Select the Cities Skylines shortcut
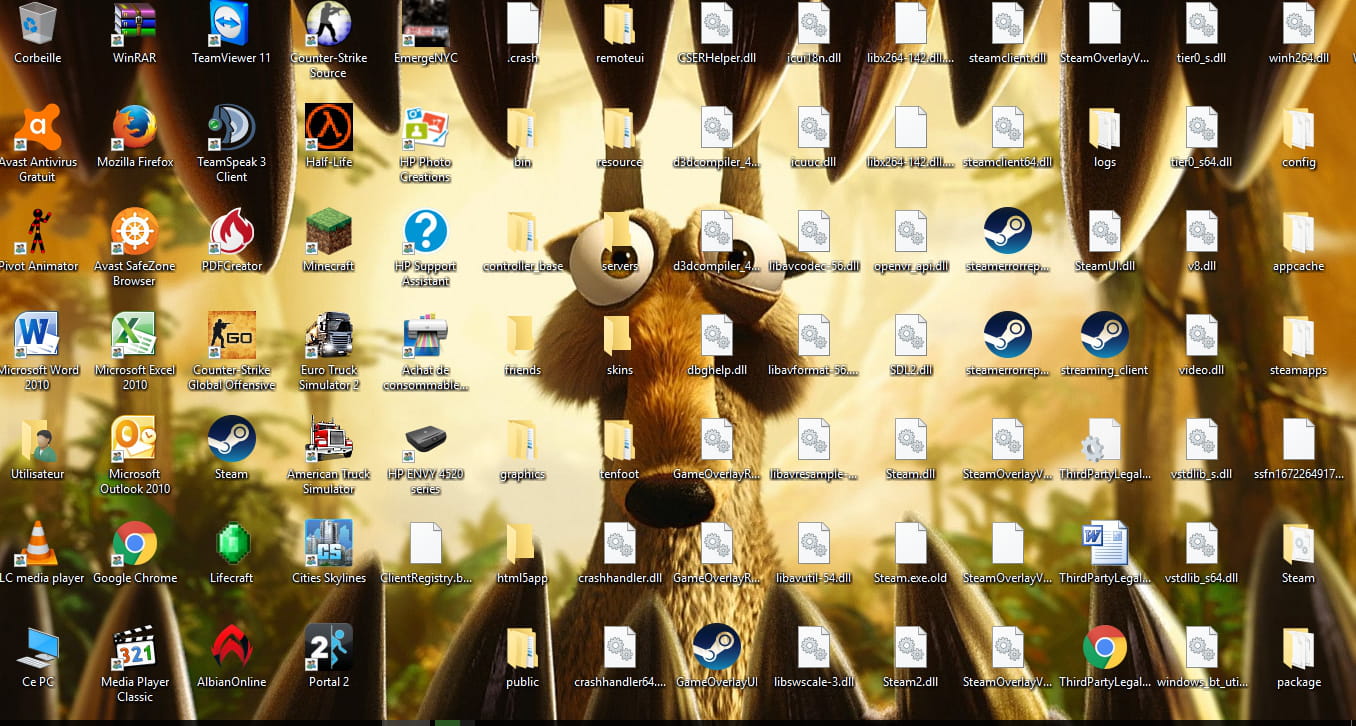This screenshot has height=726, width=1356. (328, 543)
